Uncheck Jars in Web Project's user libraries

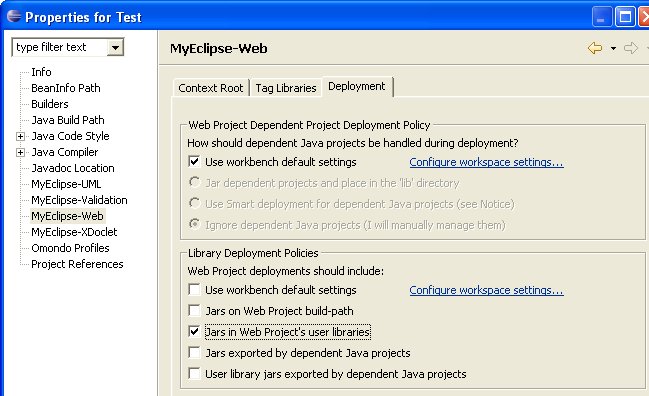(194, 331)
